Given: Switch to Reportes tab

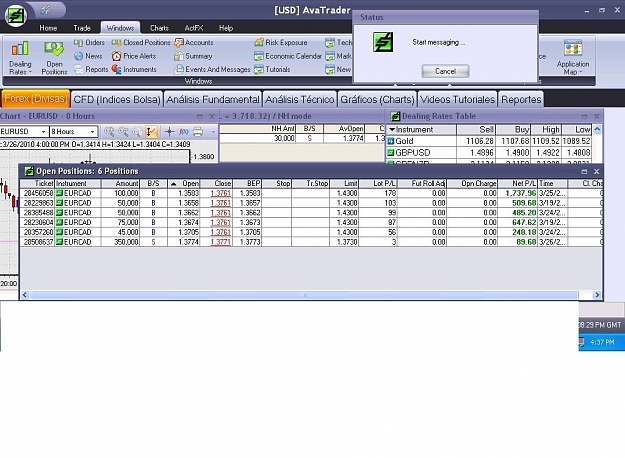Looking at the screenshot, I should point(521,100).
